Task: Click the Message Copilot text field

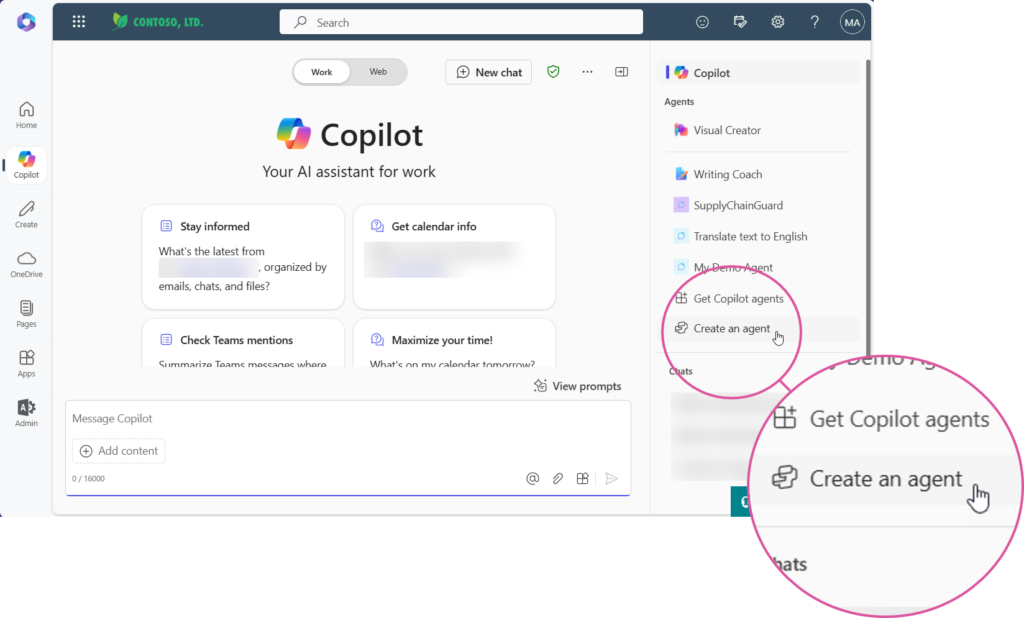Action: (348, 418)
